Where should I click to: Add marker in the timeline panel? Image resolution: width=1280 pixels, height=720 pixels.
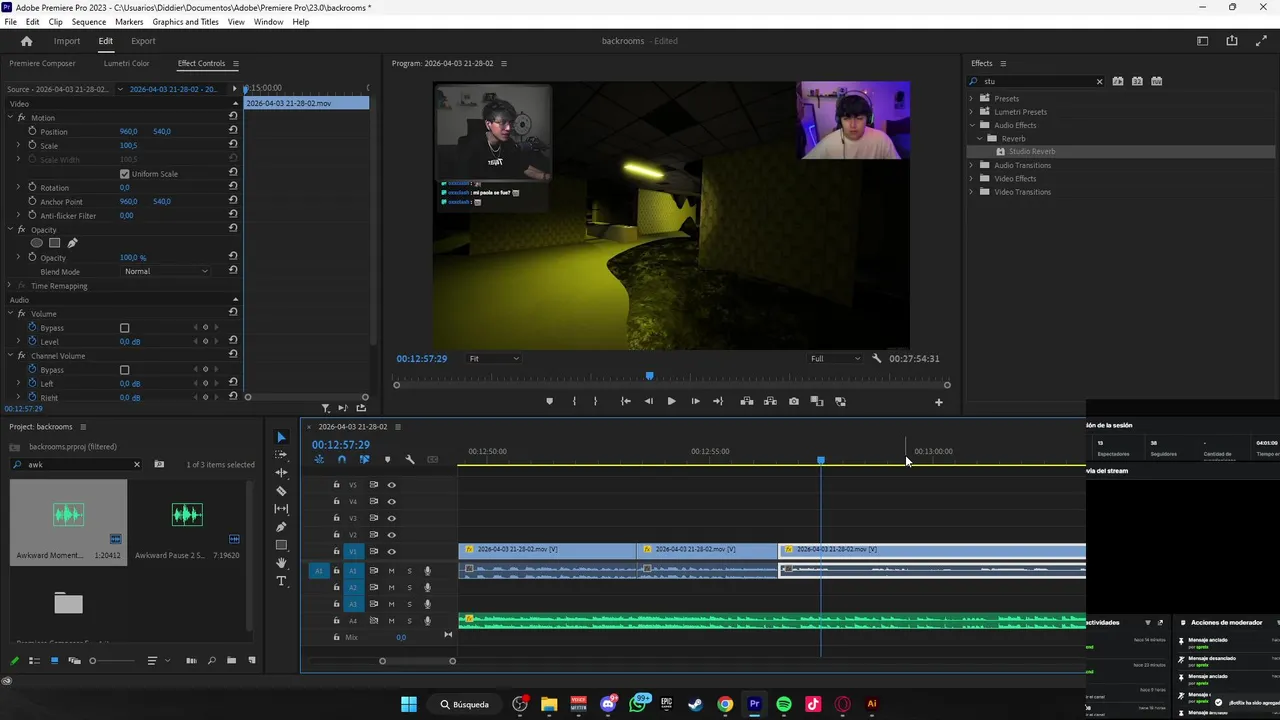pyautogui.click(x=388, y=459)
